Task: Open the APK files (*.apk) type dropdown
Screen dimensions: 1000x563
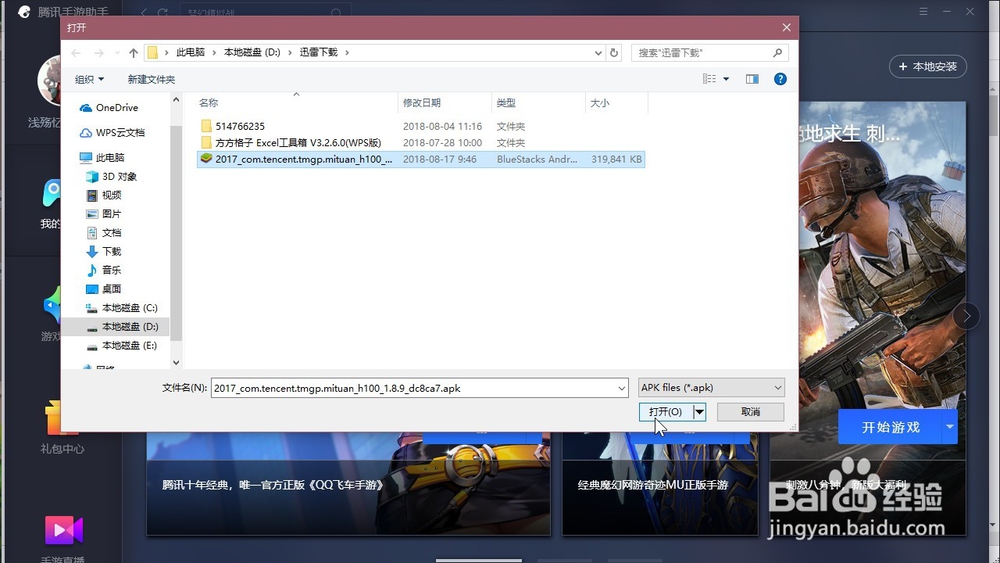Action: pos(711,388)
